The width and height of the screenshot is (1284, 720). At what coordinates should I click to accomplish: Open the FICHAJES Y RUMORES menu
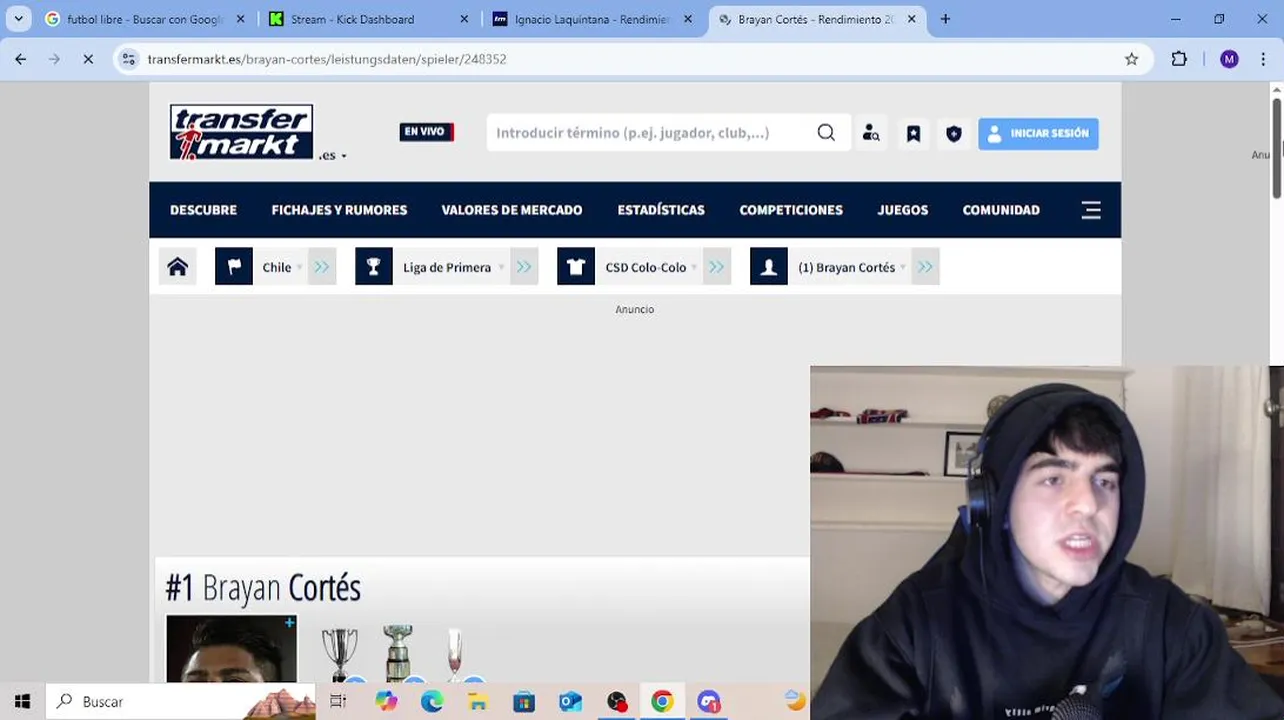(x=339, y=210)
